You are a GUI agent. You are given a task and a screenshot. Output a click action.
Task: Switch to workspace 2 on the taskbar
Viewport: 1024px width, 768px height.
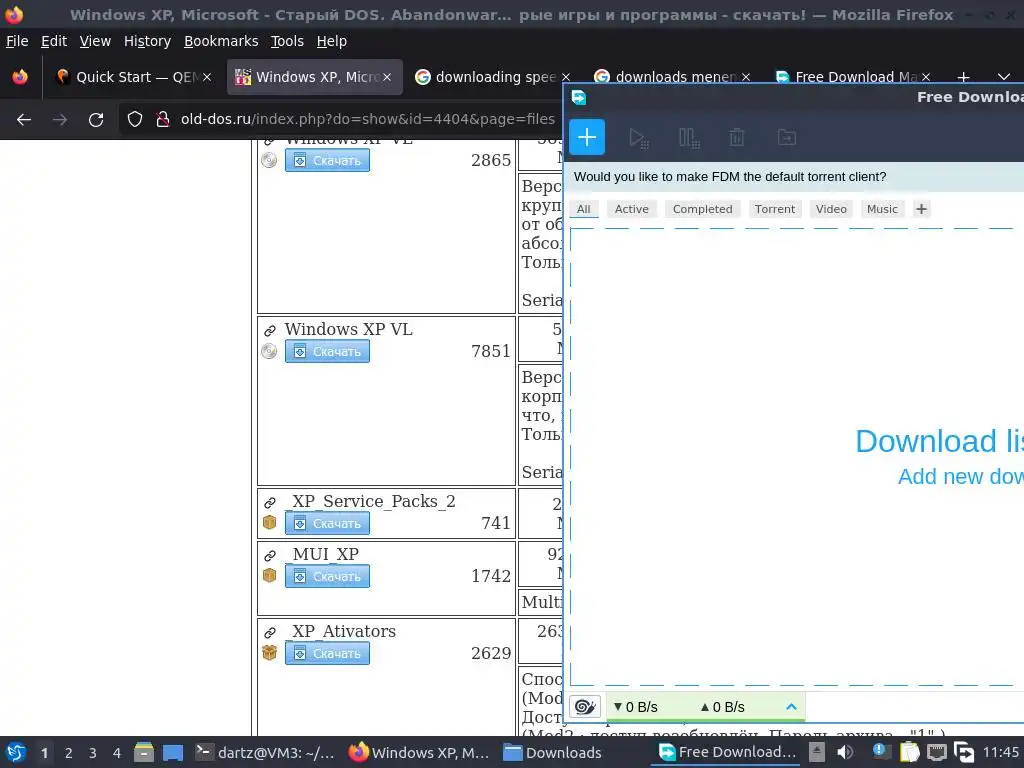68,753
